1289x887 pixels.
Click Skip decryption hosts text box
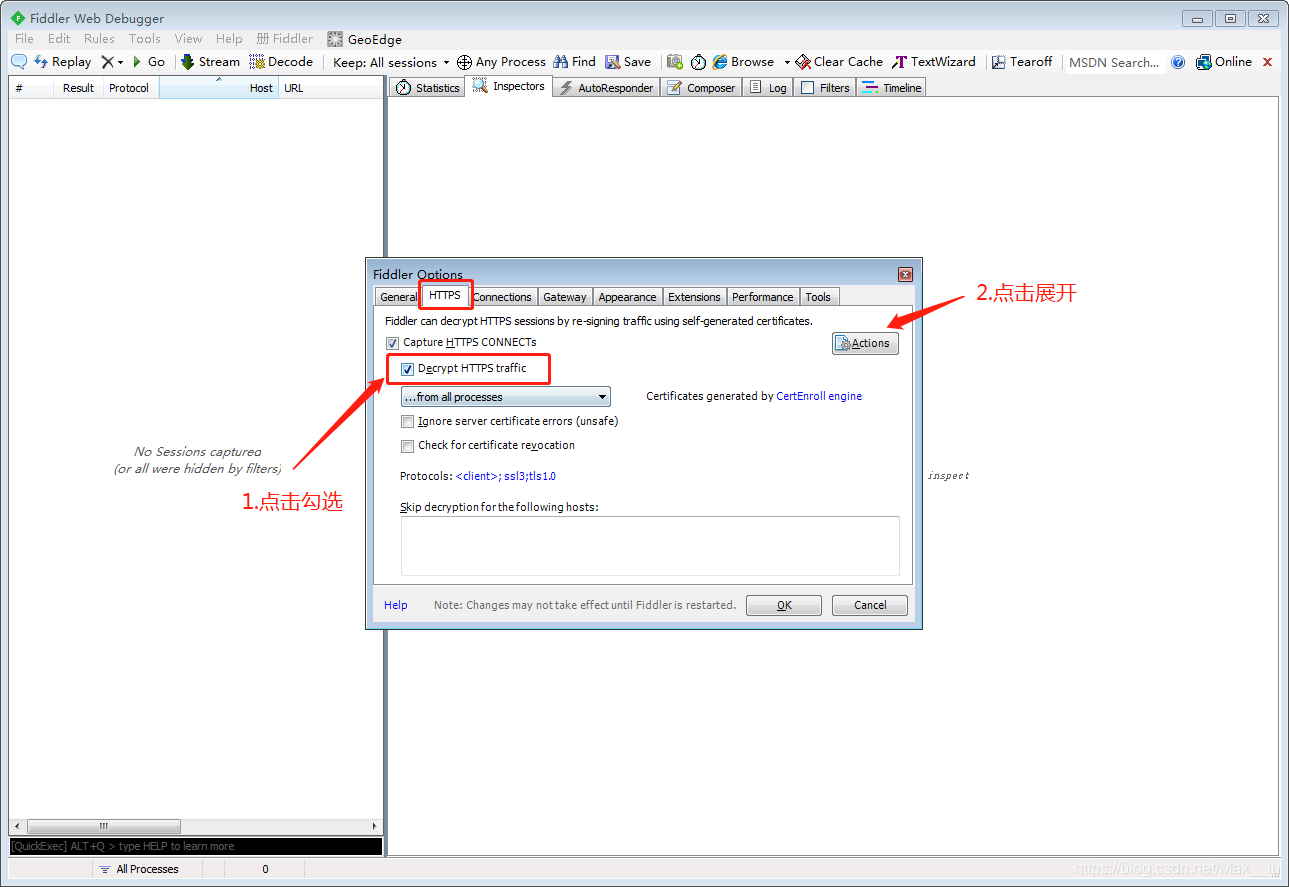point(650,546)
